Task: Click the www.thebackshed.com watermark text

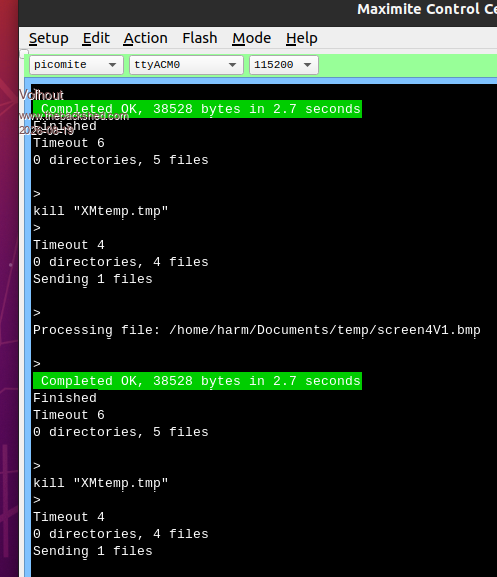Action: click(x=74, y=116)
